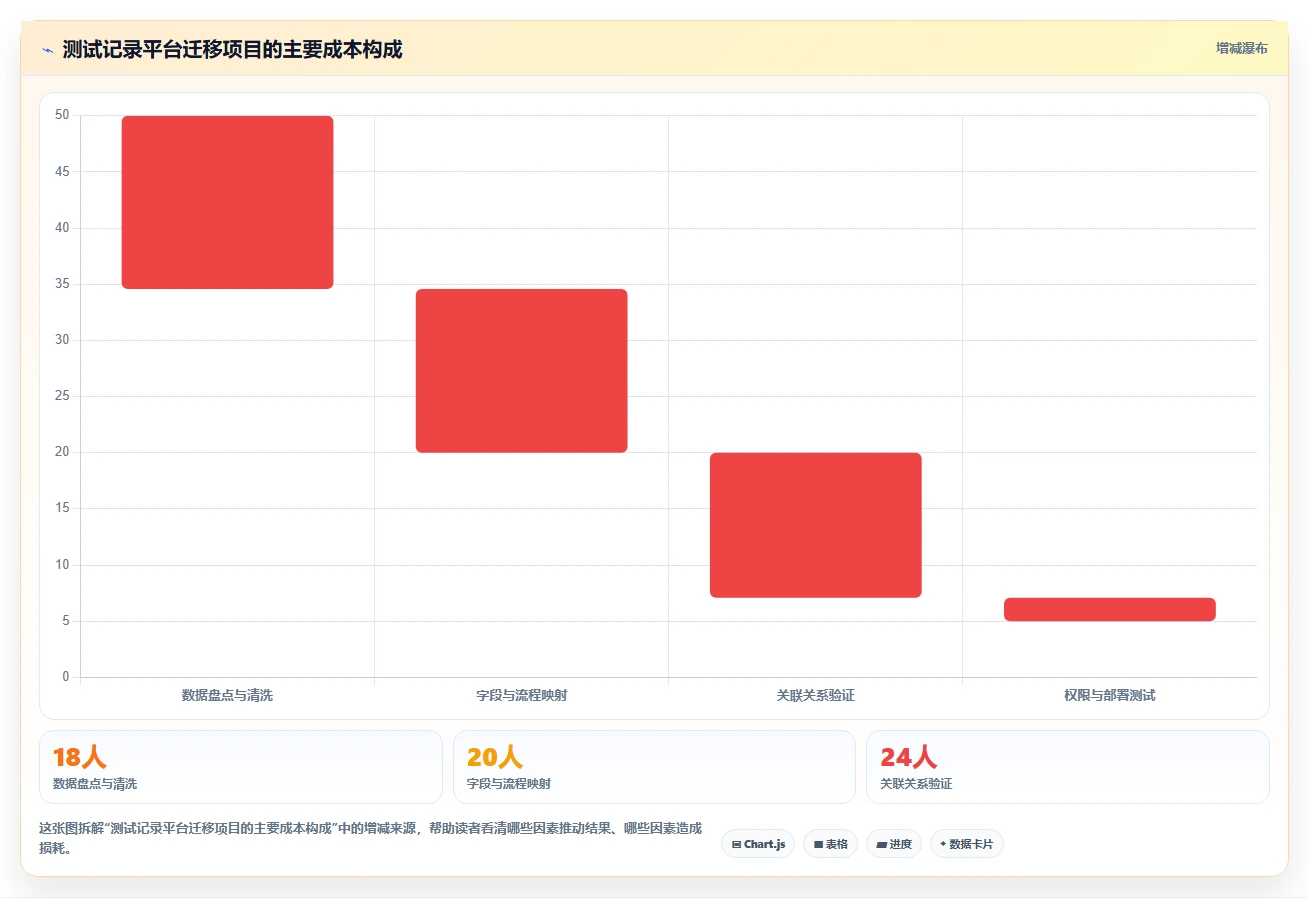Click the 数据卡片 tag
1309x898 pixels.
click(967, 844)
